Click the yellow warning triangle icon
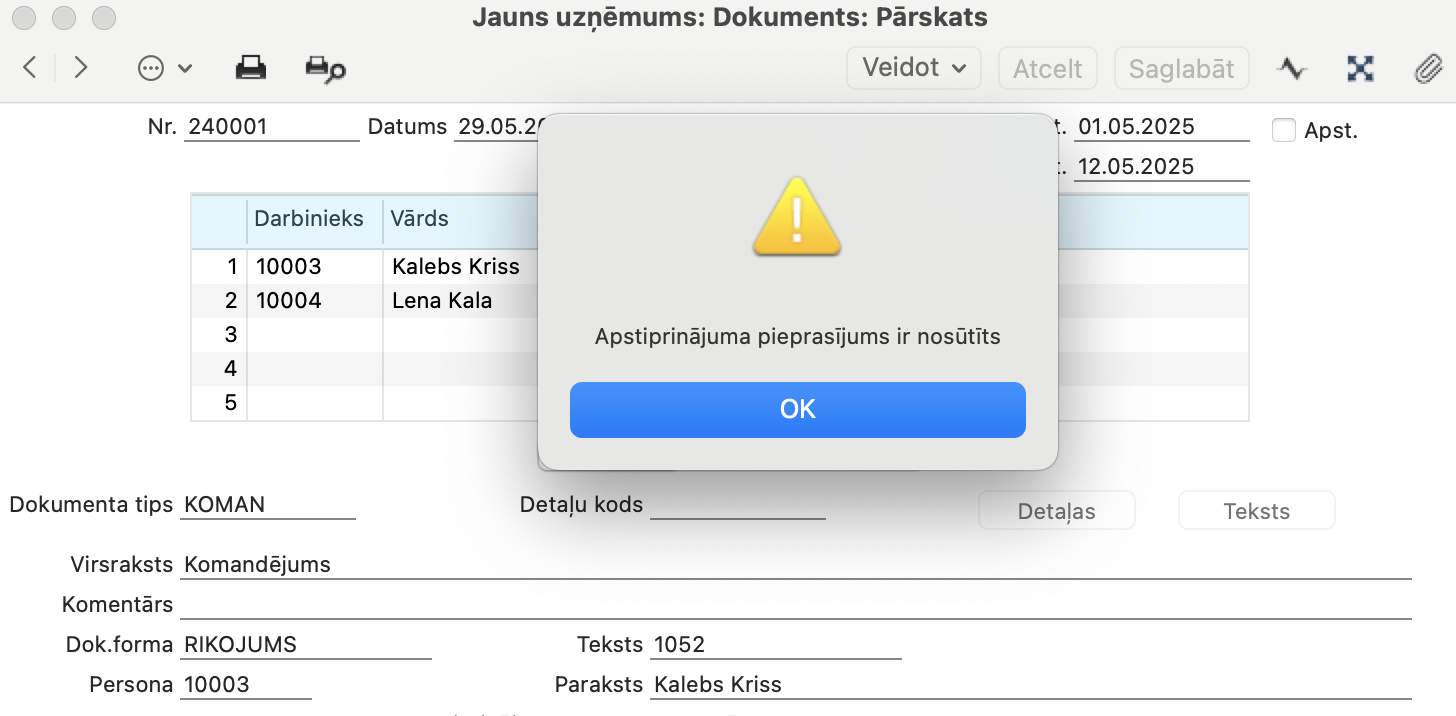The image size is (1456, 716). (797, 216)
